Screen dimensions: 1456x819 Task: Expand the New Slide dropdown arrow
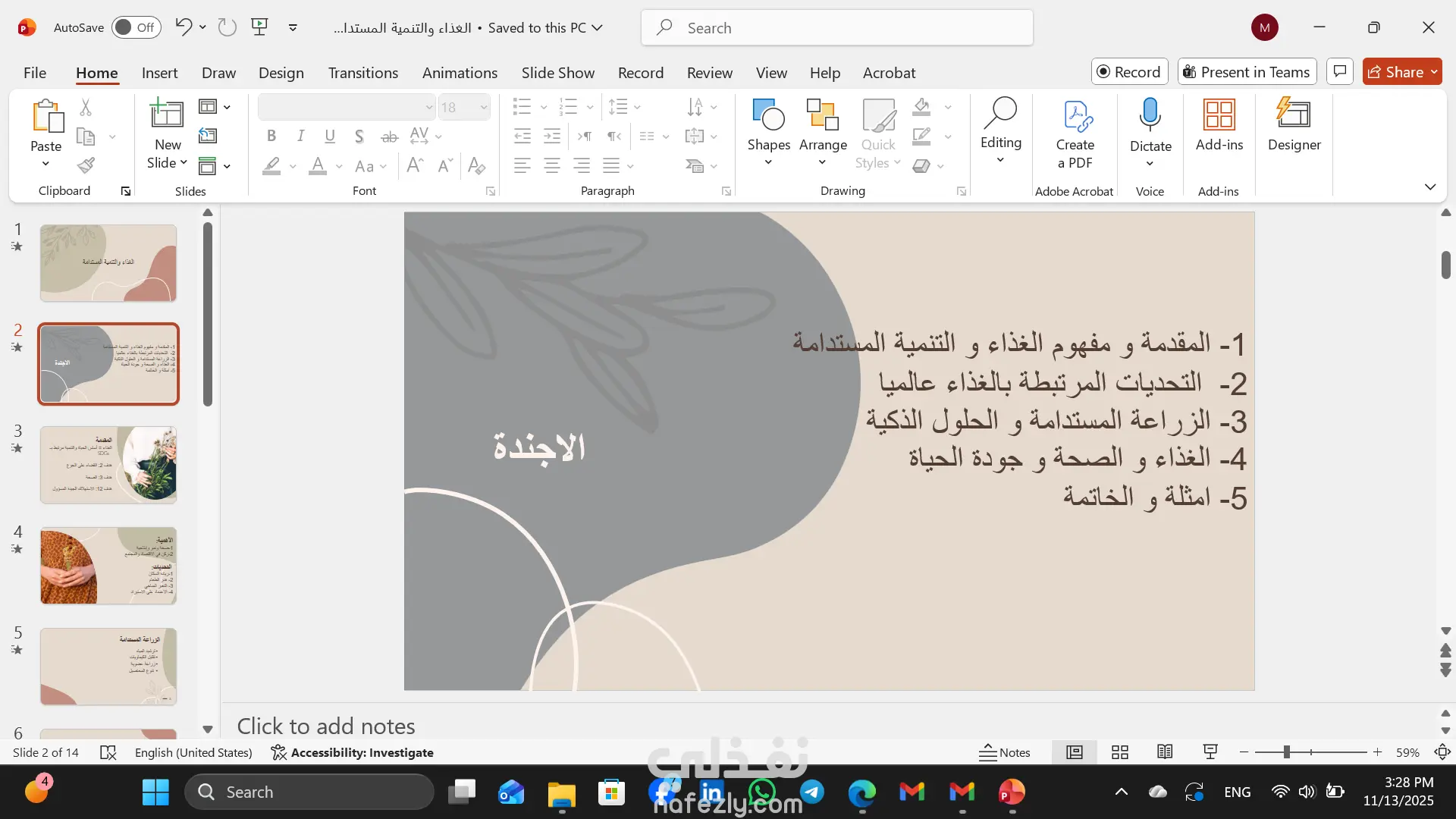tap(184, 163)
